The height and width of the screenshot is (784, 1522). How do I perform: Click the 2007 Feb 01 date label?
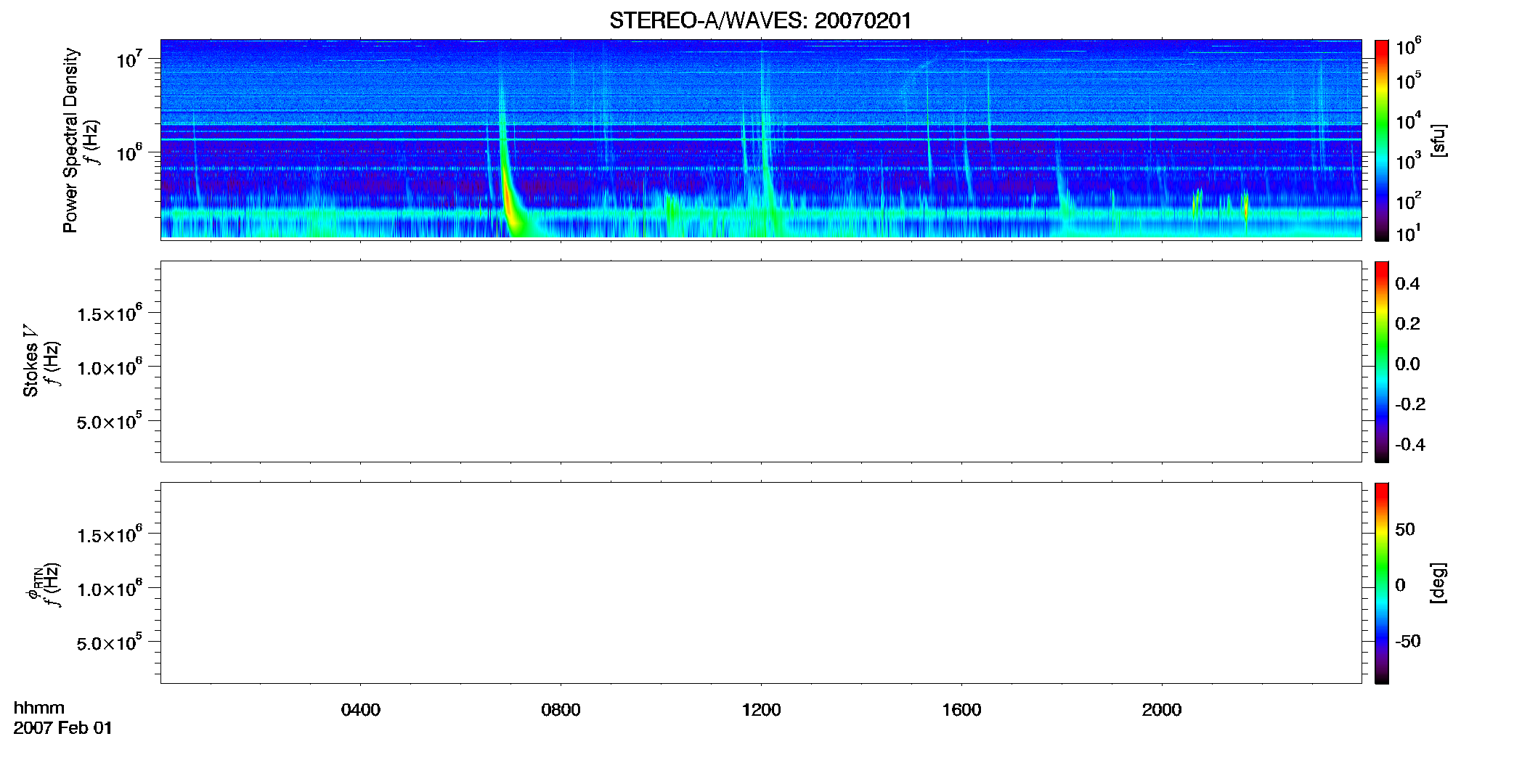pos(63,728)
